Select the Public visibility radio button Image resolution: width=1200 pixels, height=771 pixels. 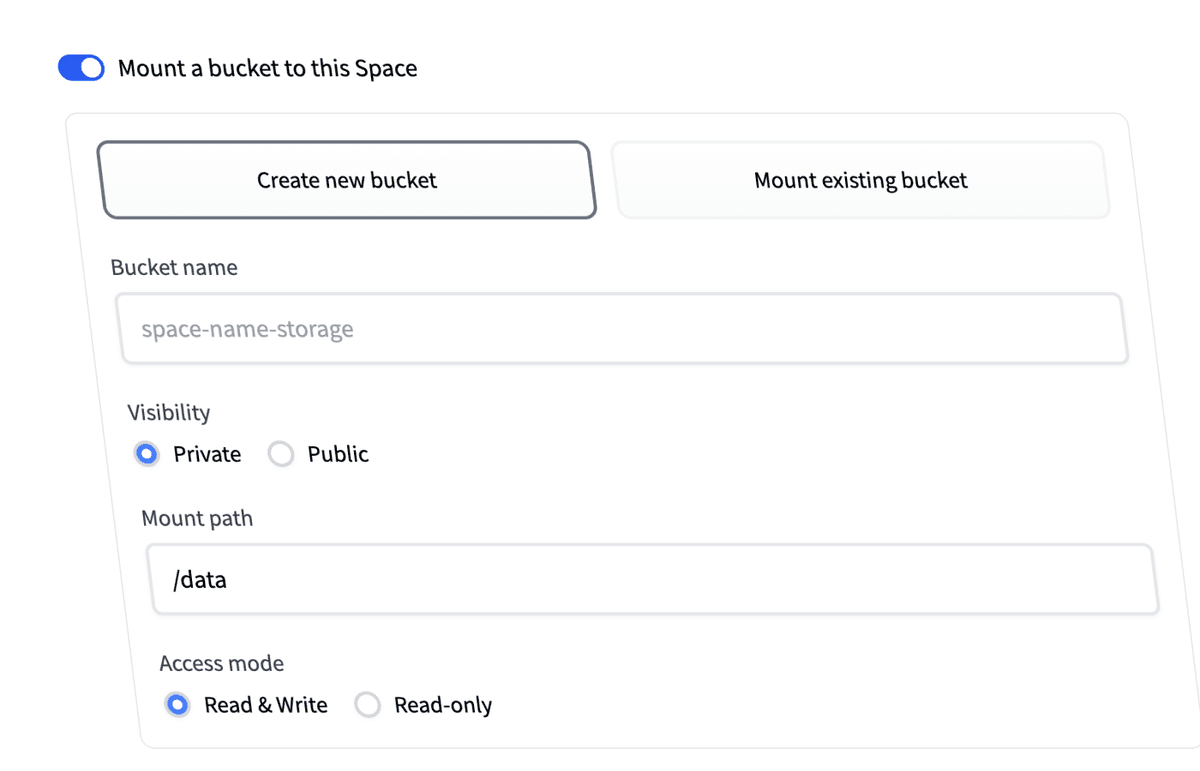click(281, 454)
